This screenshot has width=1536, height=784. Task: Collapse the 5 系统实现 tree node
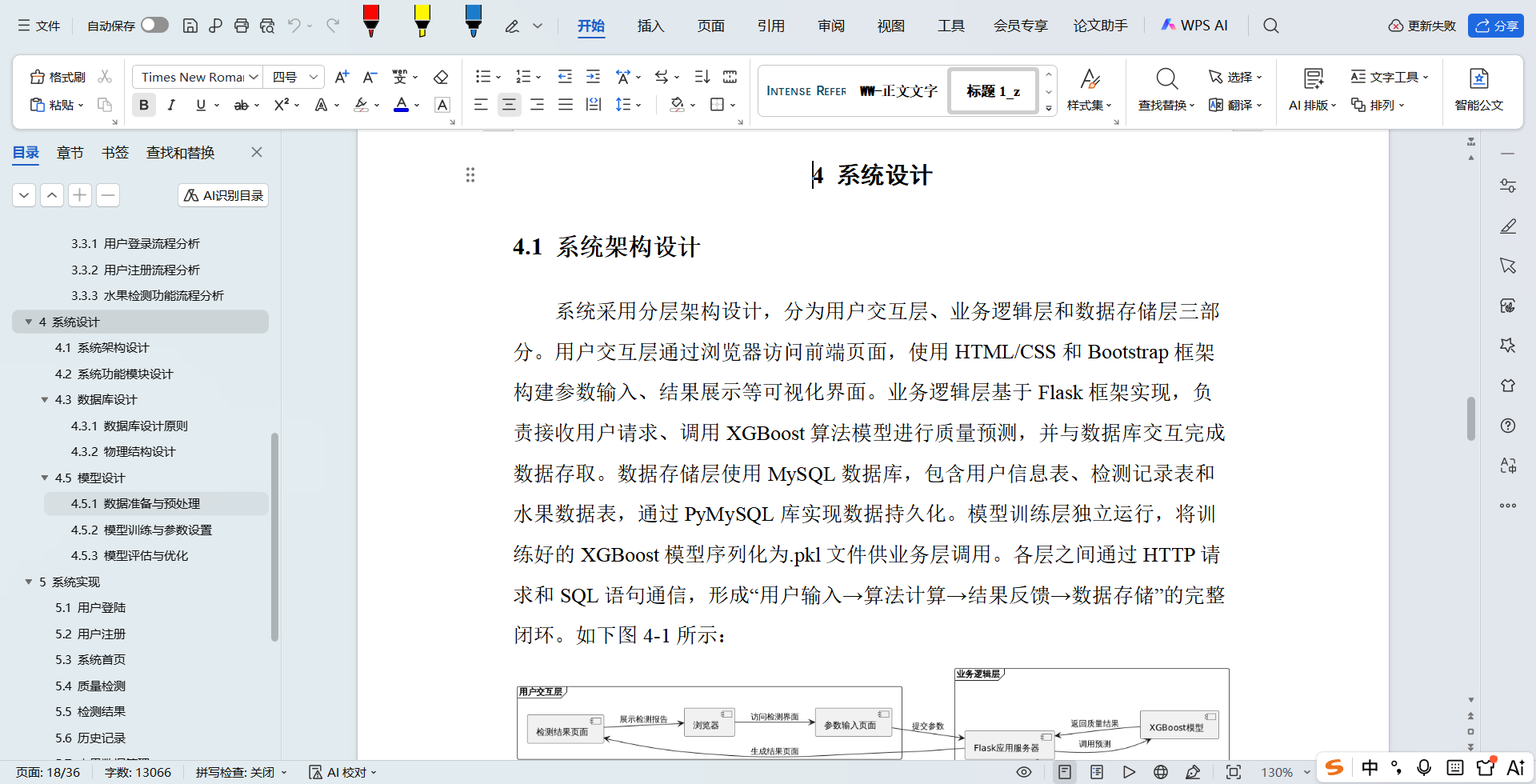coord(29,582)
